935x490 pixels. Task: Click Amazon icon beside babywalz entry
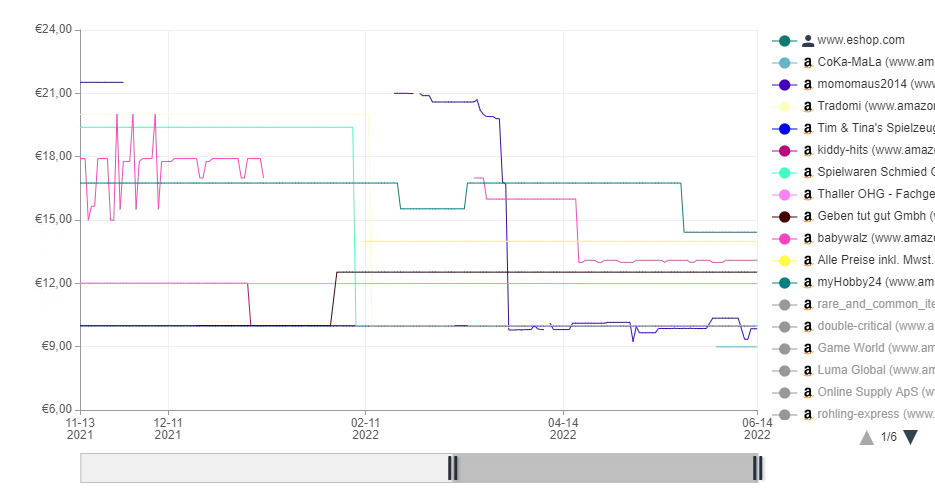point(808,238)
